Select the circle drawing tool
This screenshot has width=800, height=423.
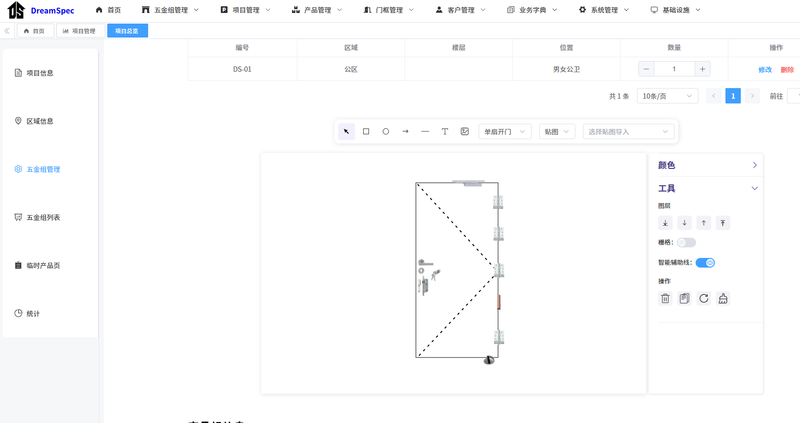(386, 132)
